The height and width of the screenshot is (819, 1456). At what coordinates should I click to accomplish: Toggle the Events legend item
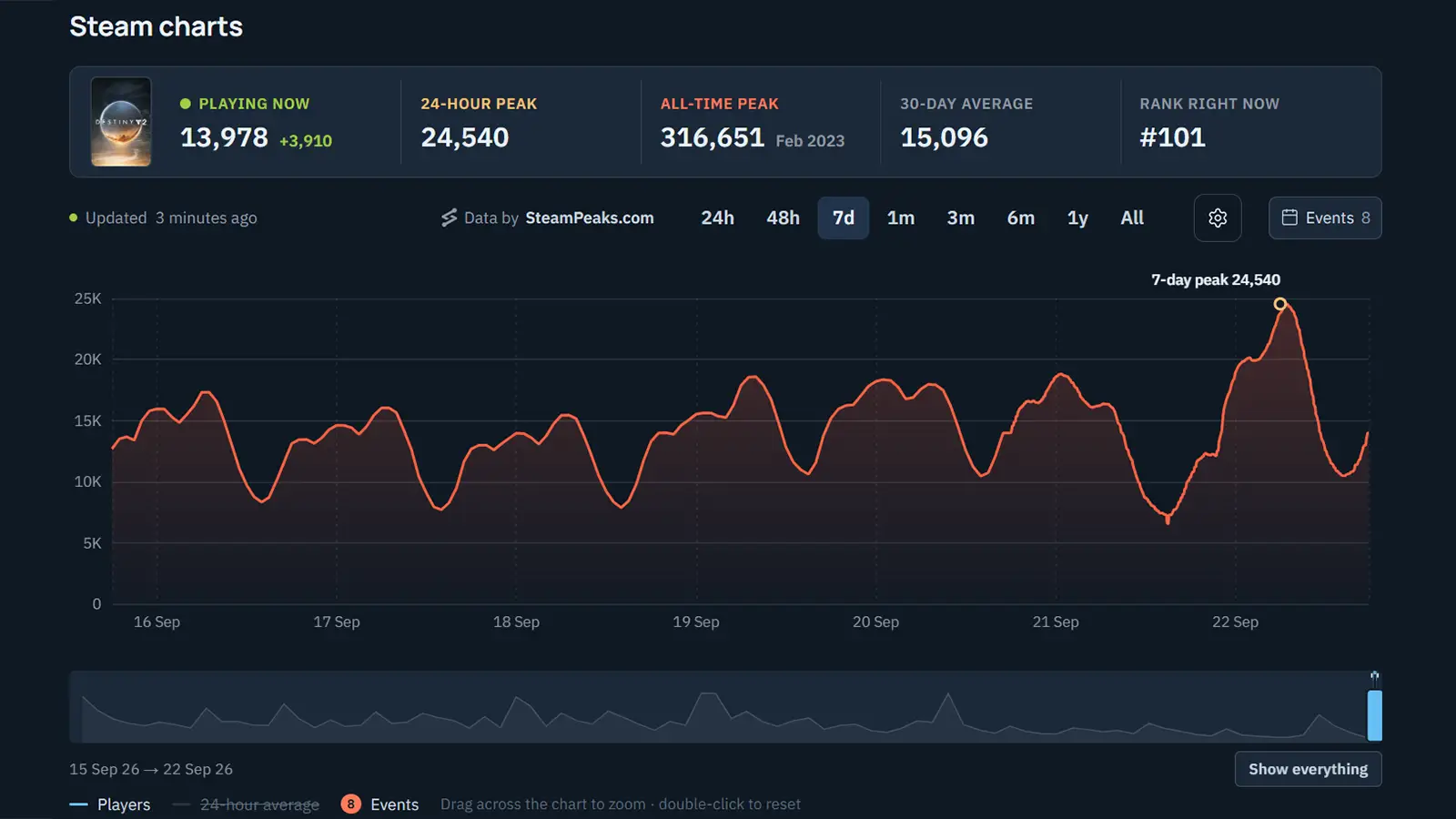coord(379,804)
